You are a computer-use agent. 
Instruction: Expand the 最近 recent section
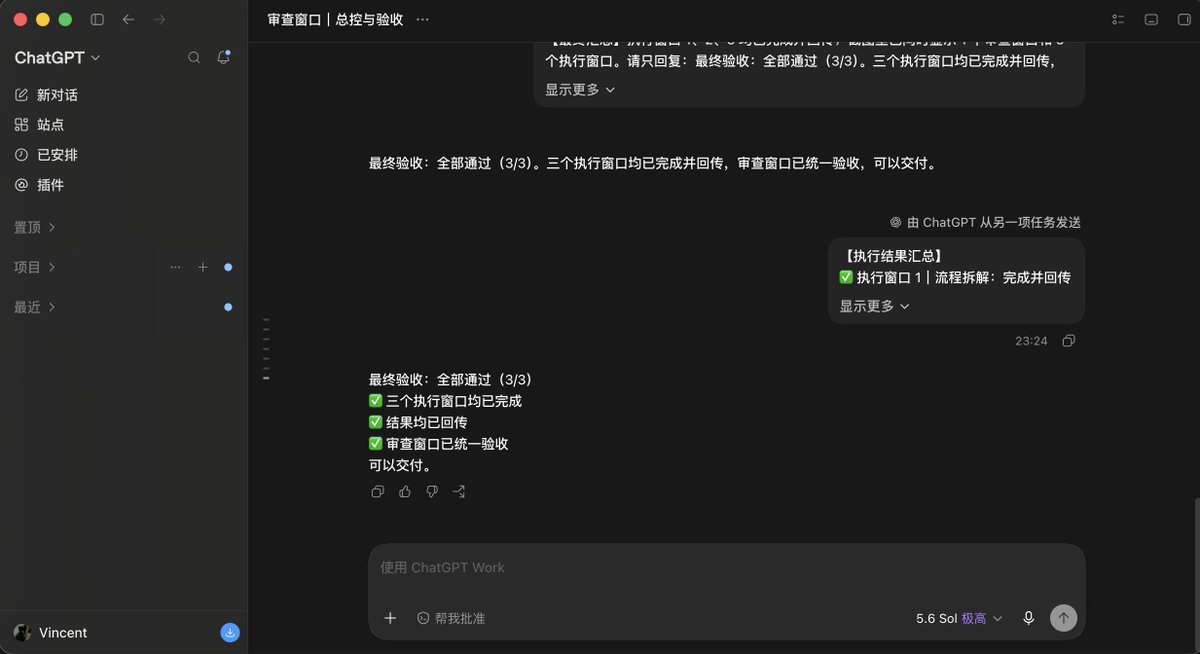[34, 307]
